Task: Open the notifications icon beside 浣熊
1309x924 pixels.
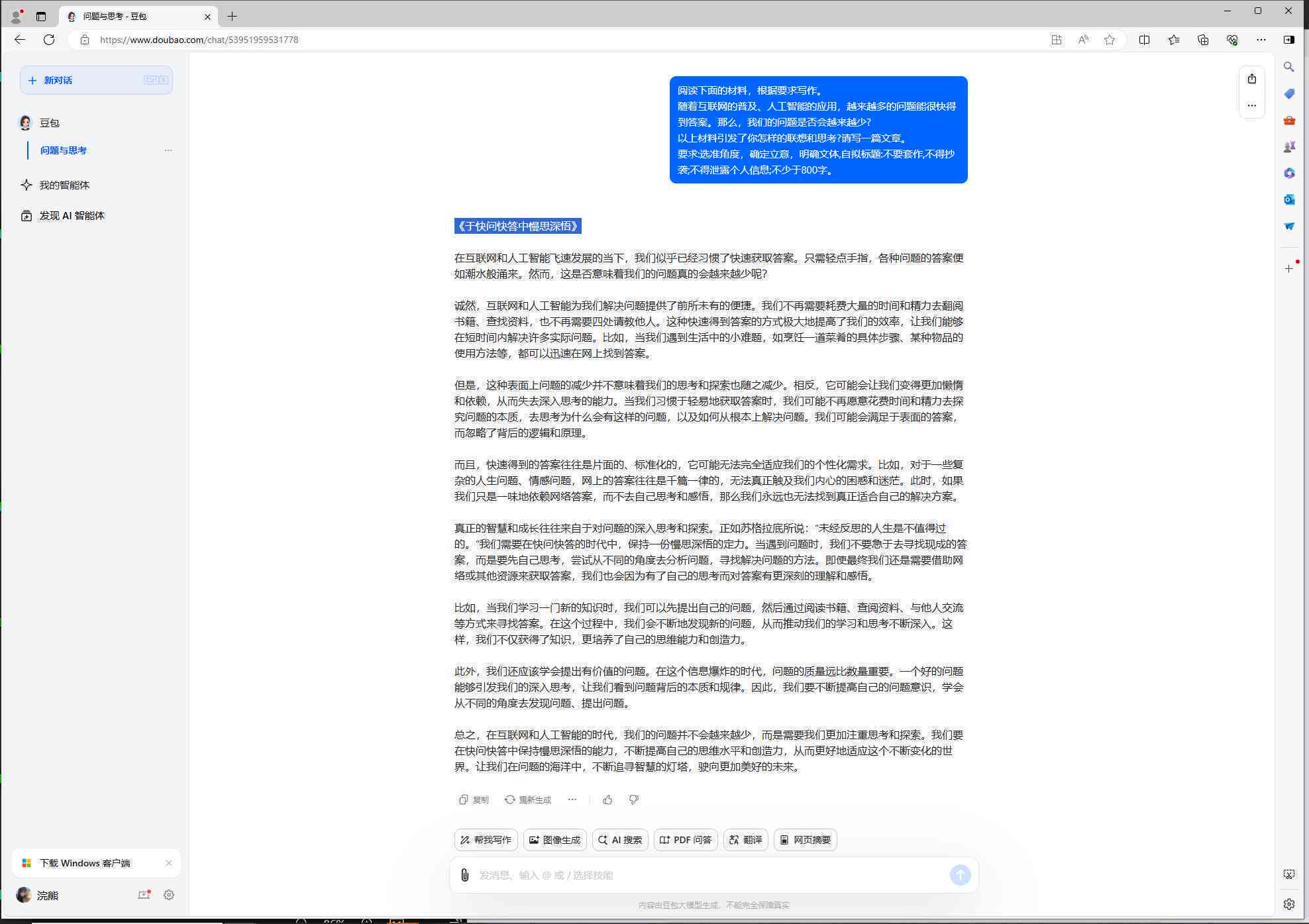Action: 144,895
